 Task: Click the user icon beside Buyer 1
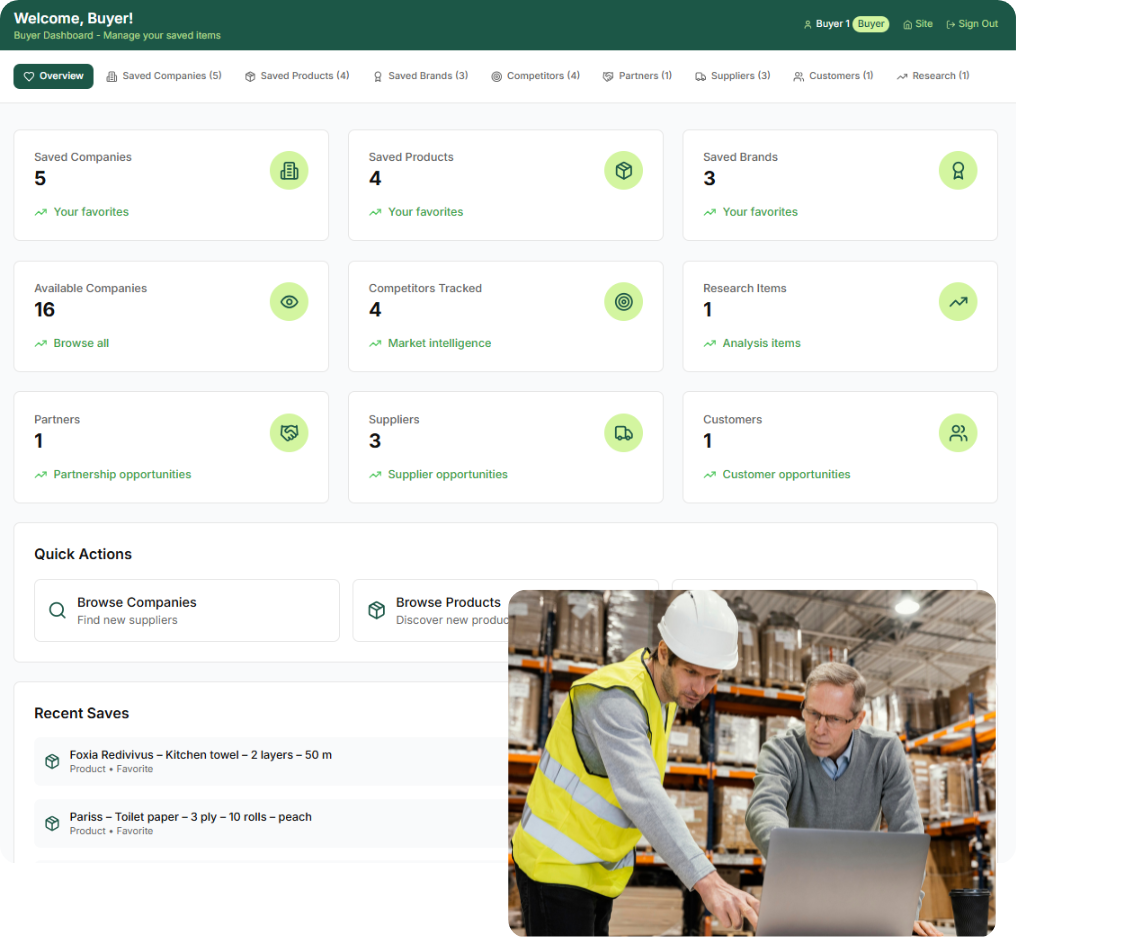(x=807, y=25)
